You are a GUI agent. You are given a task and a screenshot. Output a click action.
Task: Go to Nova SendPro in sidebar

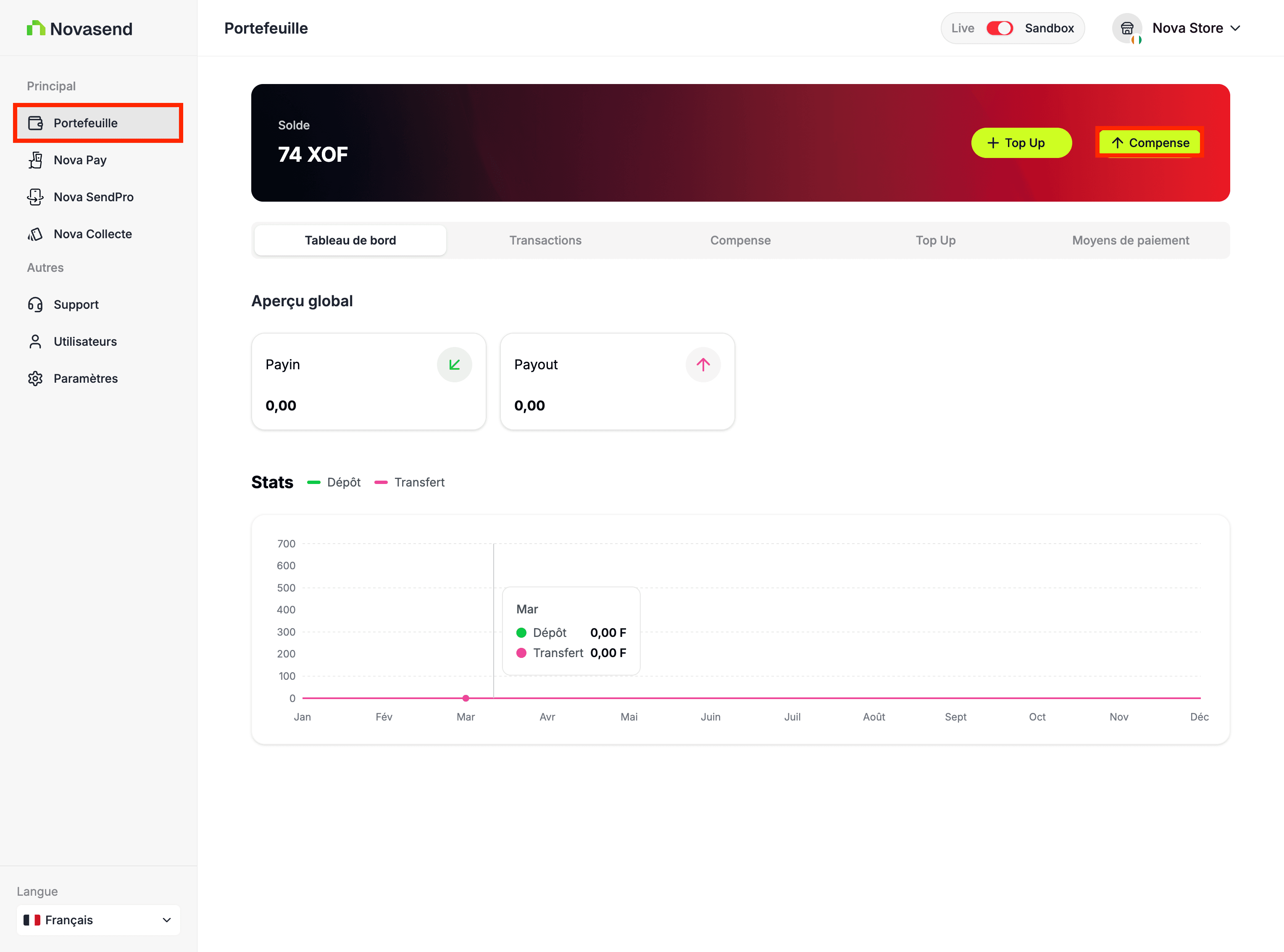(x=98, y=197)
